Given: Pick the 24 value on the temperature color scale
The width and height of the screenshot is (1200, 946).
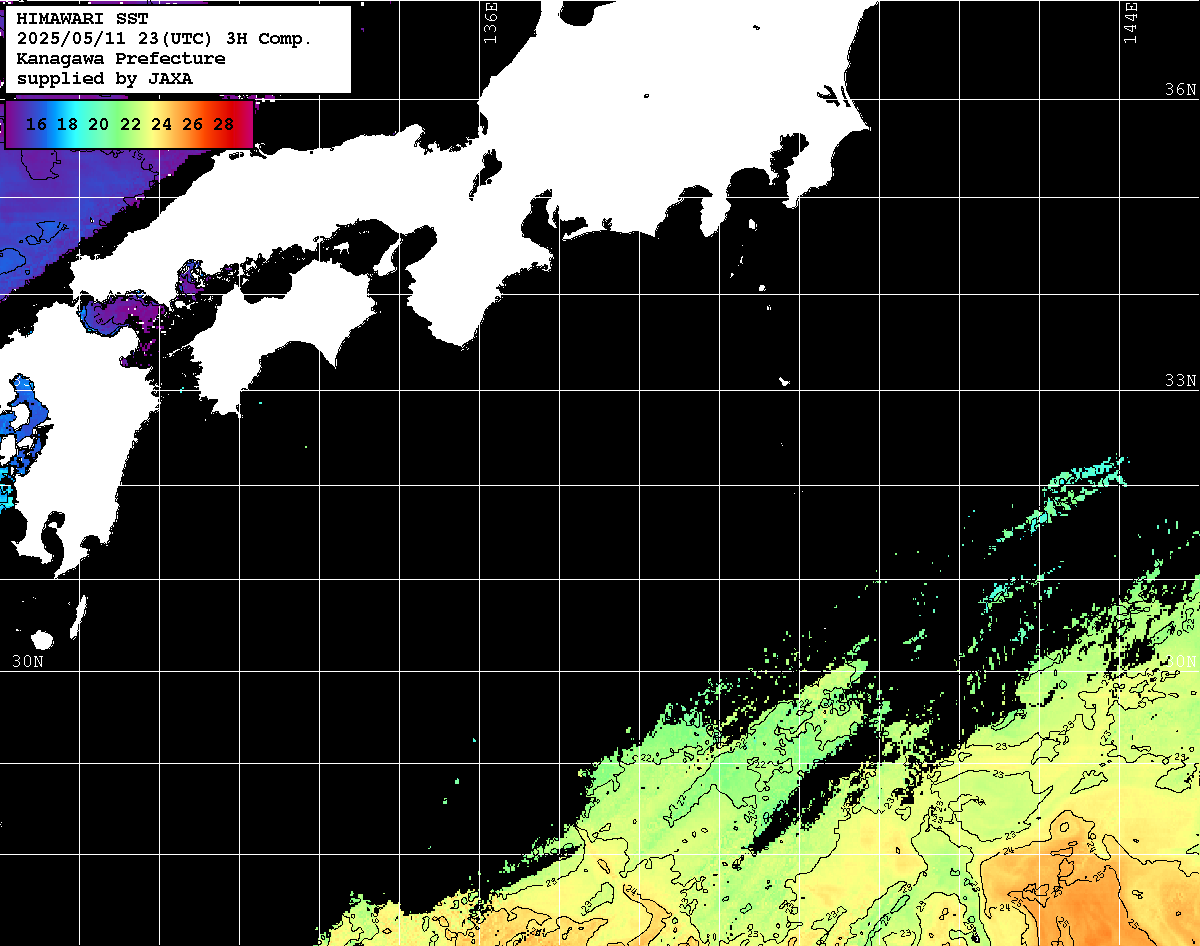Looking at the screenshot, I should (x=161, y=125).
